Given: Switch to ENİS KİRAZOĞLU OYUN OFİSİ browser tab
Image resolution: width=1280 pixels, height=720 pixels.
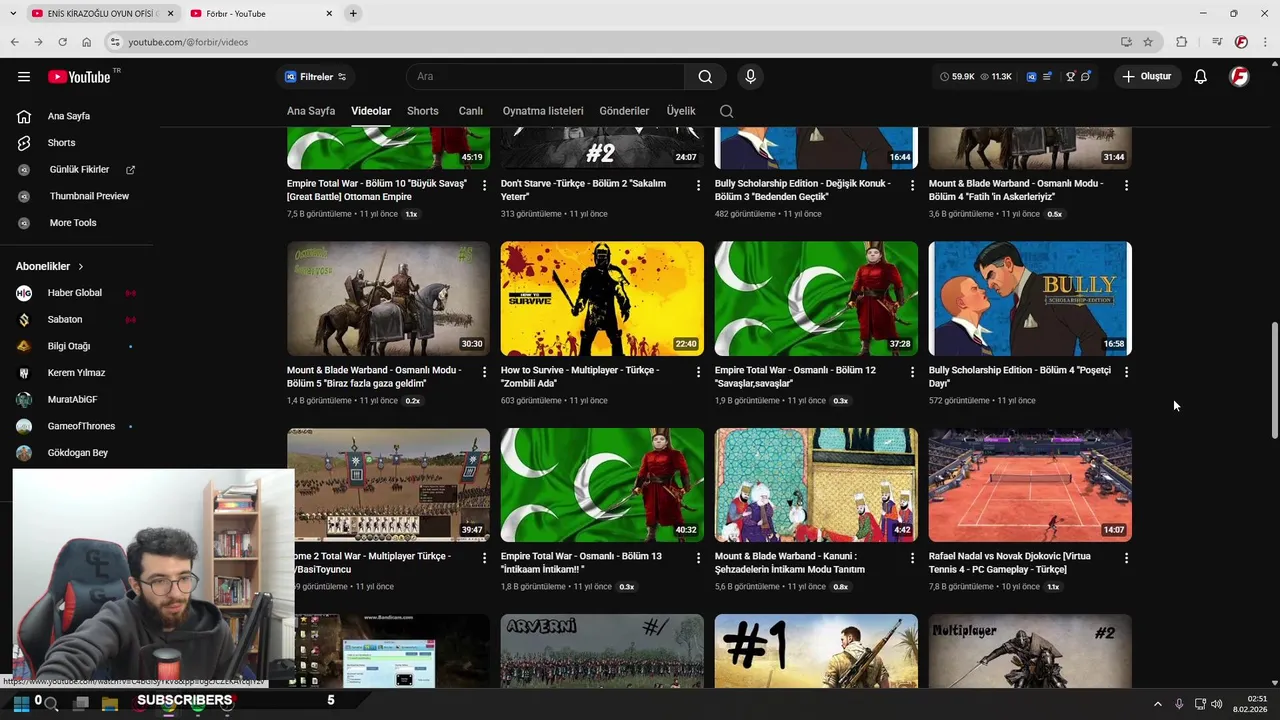Looking at the screenshot, I should click(x=101, y=13).
